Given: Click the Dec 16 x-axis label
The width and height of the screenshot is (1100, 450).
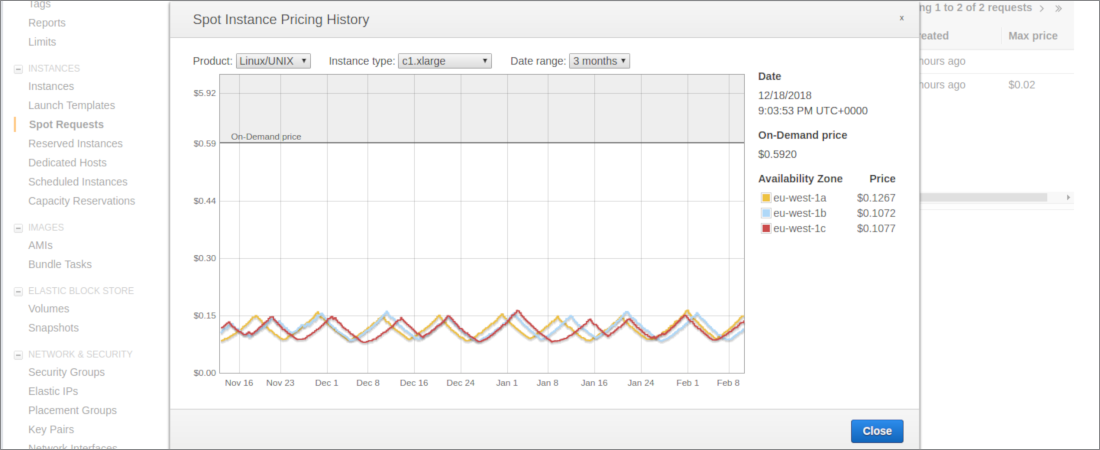Looking at the screenshot, I should coord(414,383).
